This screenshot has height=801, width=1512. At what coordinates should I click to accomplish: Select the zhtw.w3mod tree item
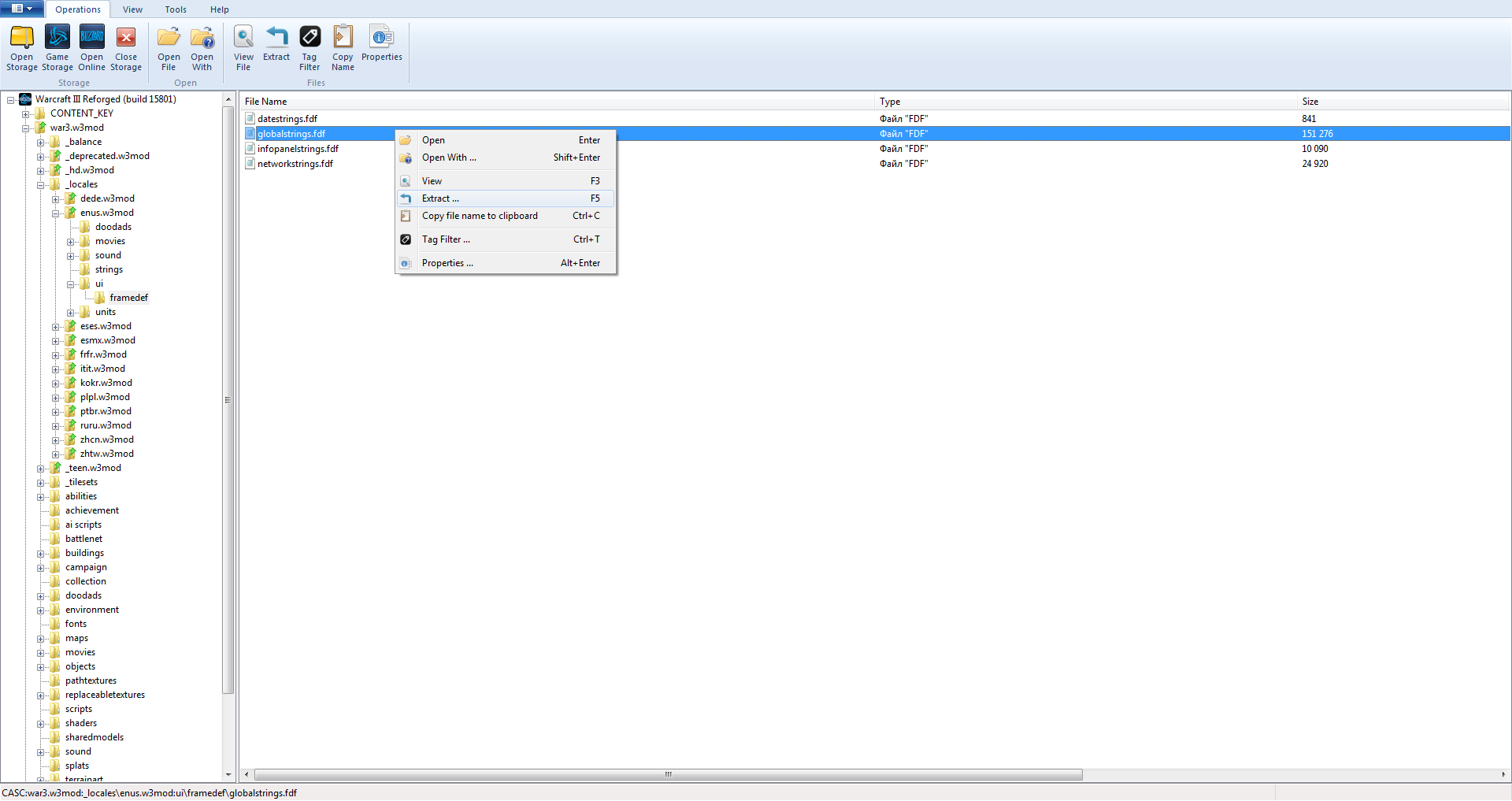[x=107, y=454]
